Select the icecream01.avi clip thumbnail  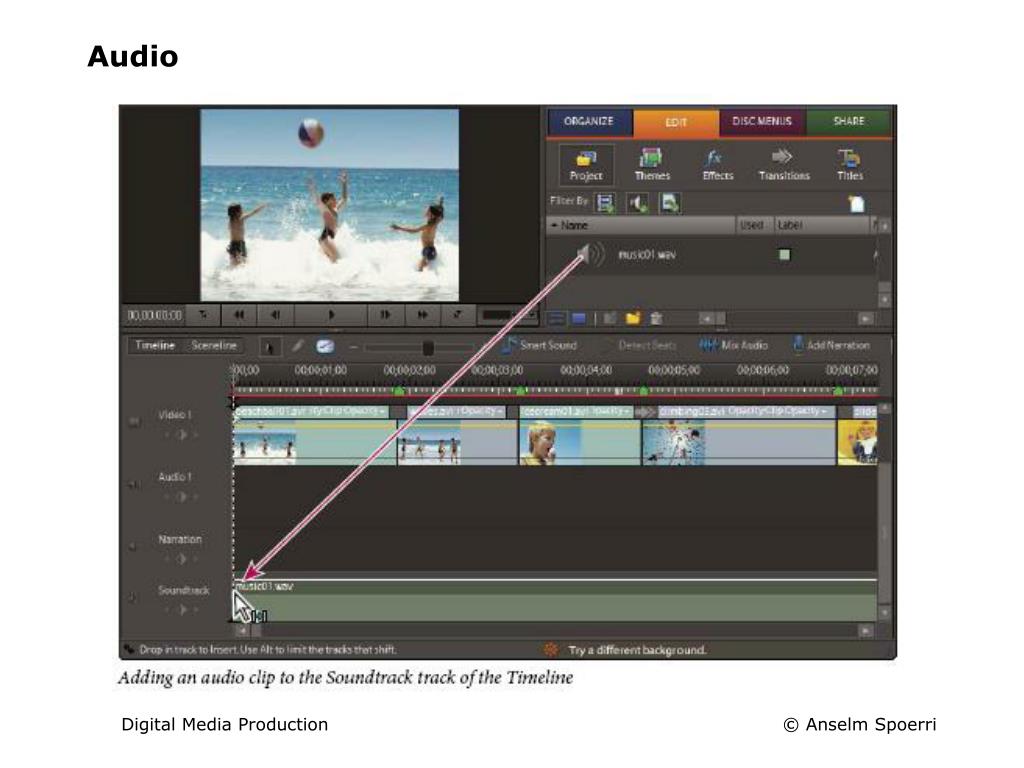549,442
